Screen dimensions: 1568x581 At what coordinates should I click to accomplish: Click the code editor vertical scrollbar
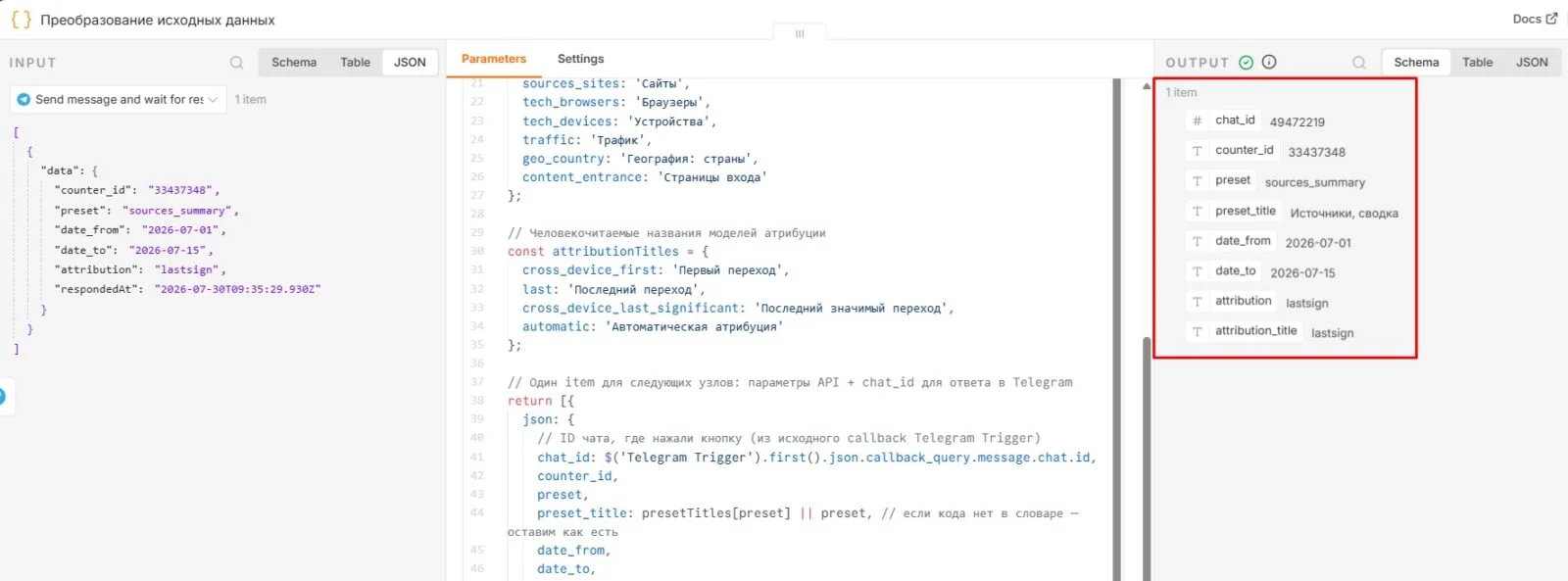1116,329
